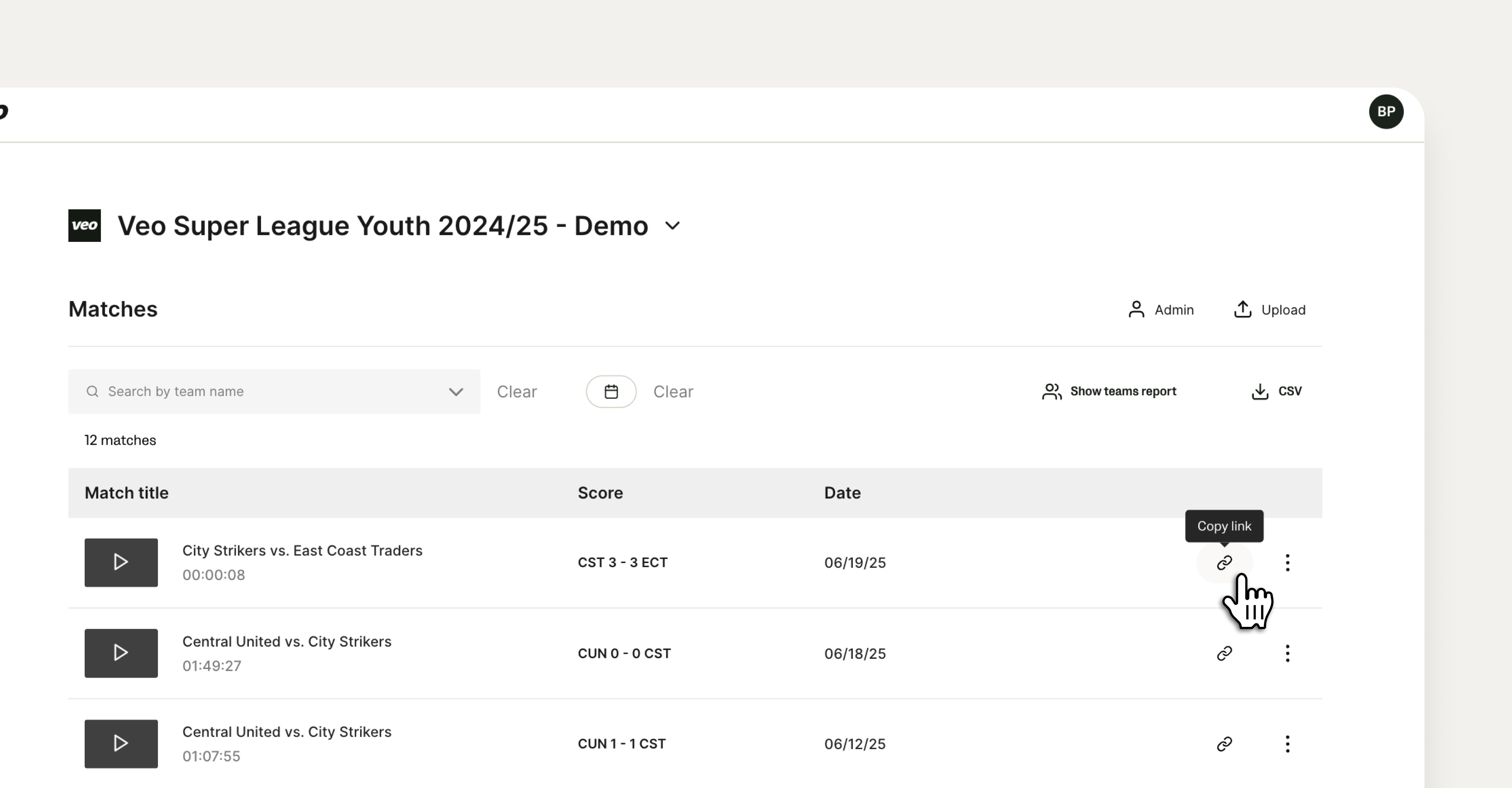Select the CUN 1 - 1 CST score
Viewport: 1512px width, 788px height.
[622, 744]
